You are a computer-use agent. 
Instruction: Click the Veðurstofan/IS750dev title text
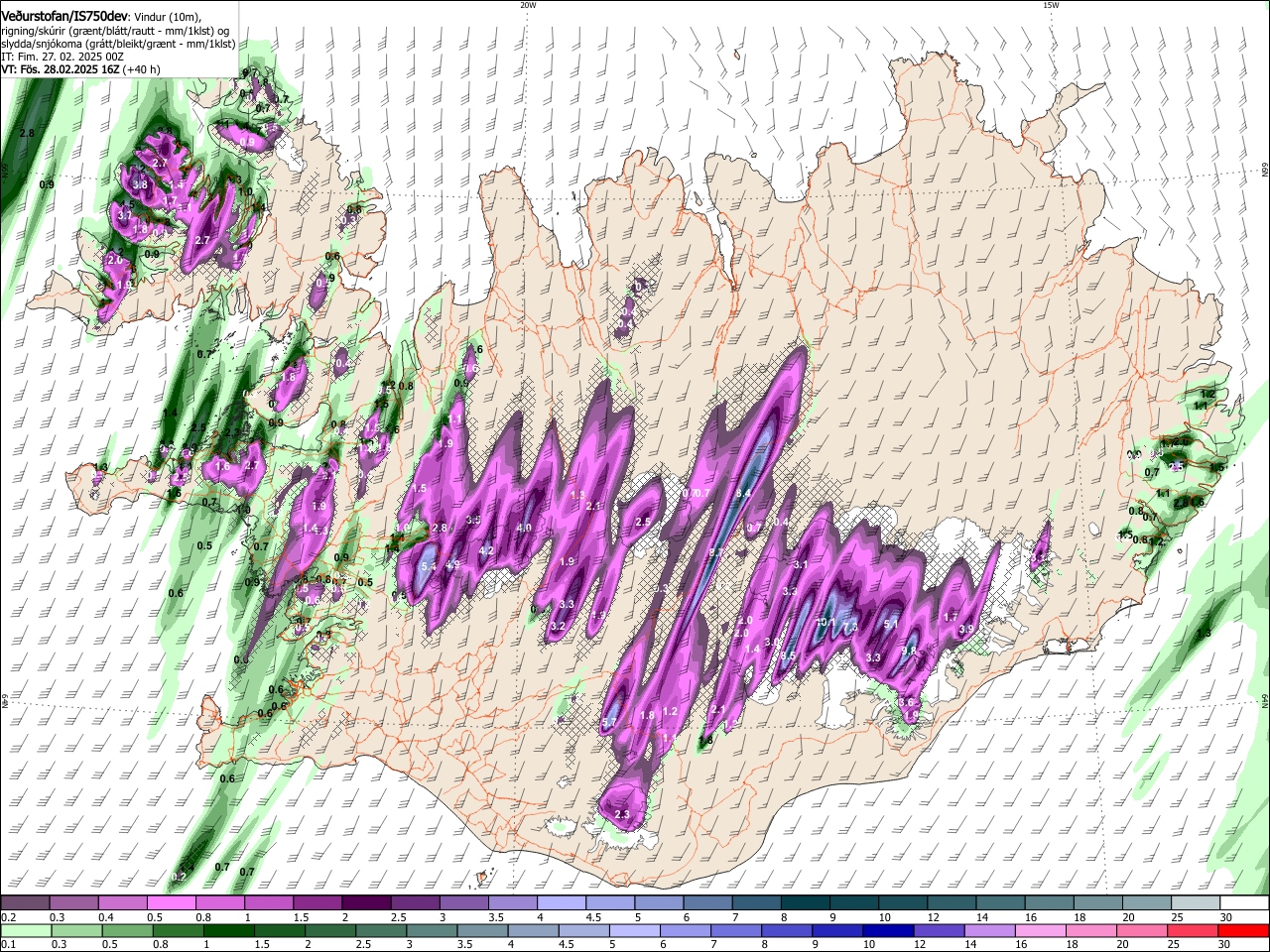(64, 17)
